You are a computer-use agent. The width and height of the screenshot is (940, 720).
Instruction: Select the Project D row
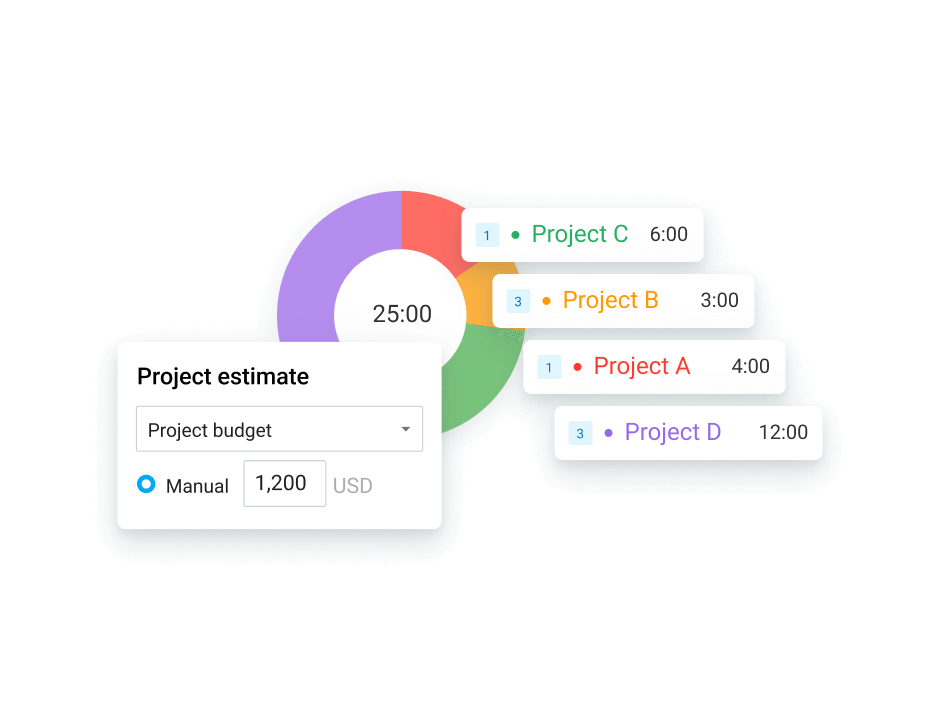point(687,432)
